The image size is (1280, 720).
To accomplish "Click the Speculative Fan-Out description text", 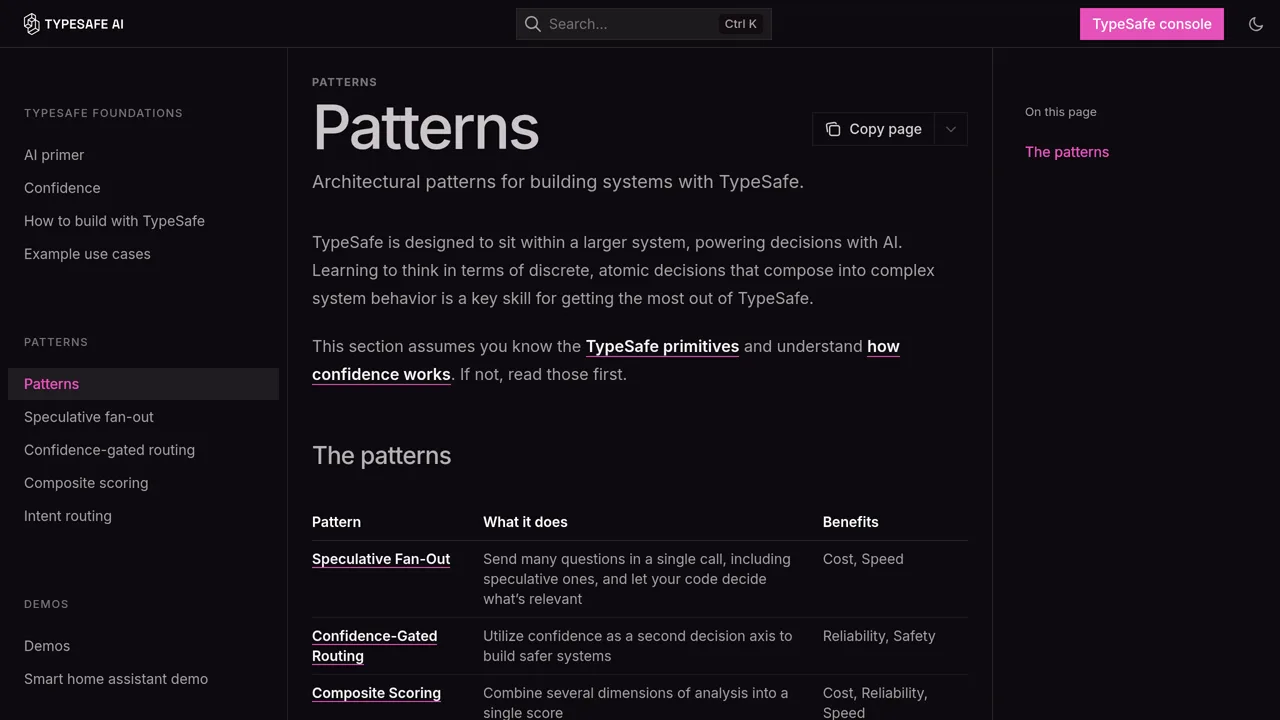I will pos(637,579).
